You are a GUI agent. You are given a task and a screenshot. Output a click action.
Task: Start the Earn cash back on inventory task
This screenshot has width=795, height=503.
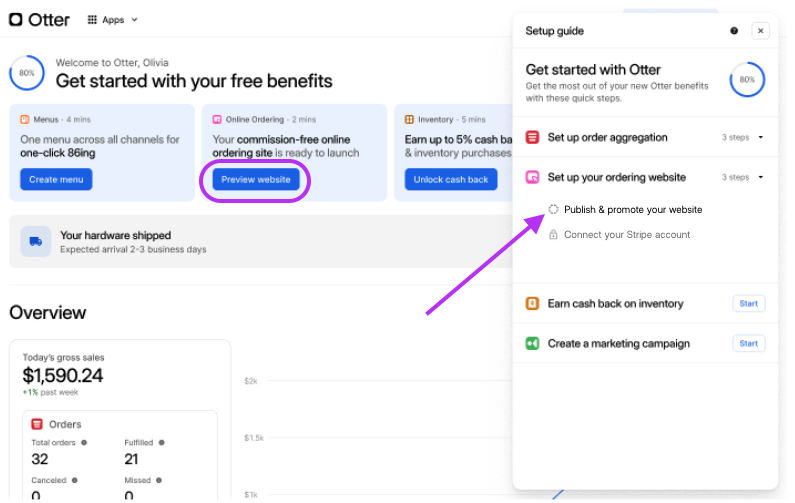pyautogui.click(x=748, y=303)
